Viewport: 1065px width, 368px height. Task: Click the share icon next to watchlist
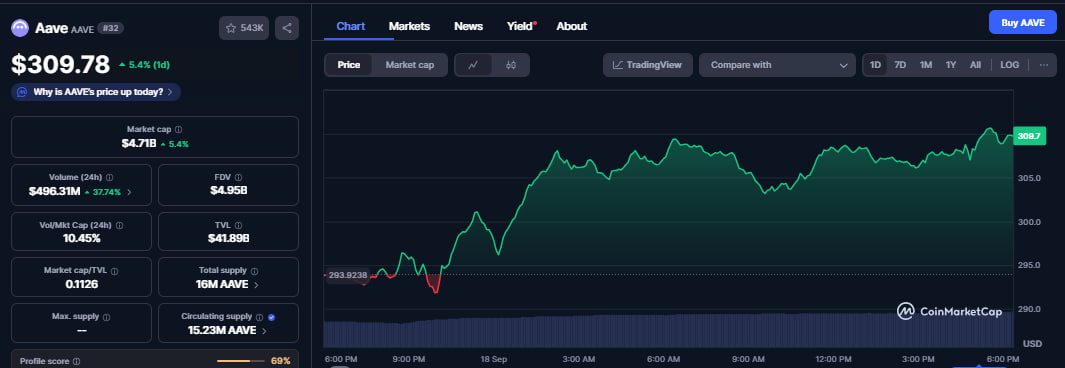pos(287,28)
